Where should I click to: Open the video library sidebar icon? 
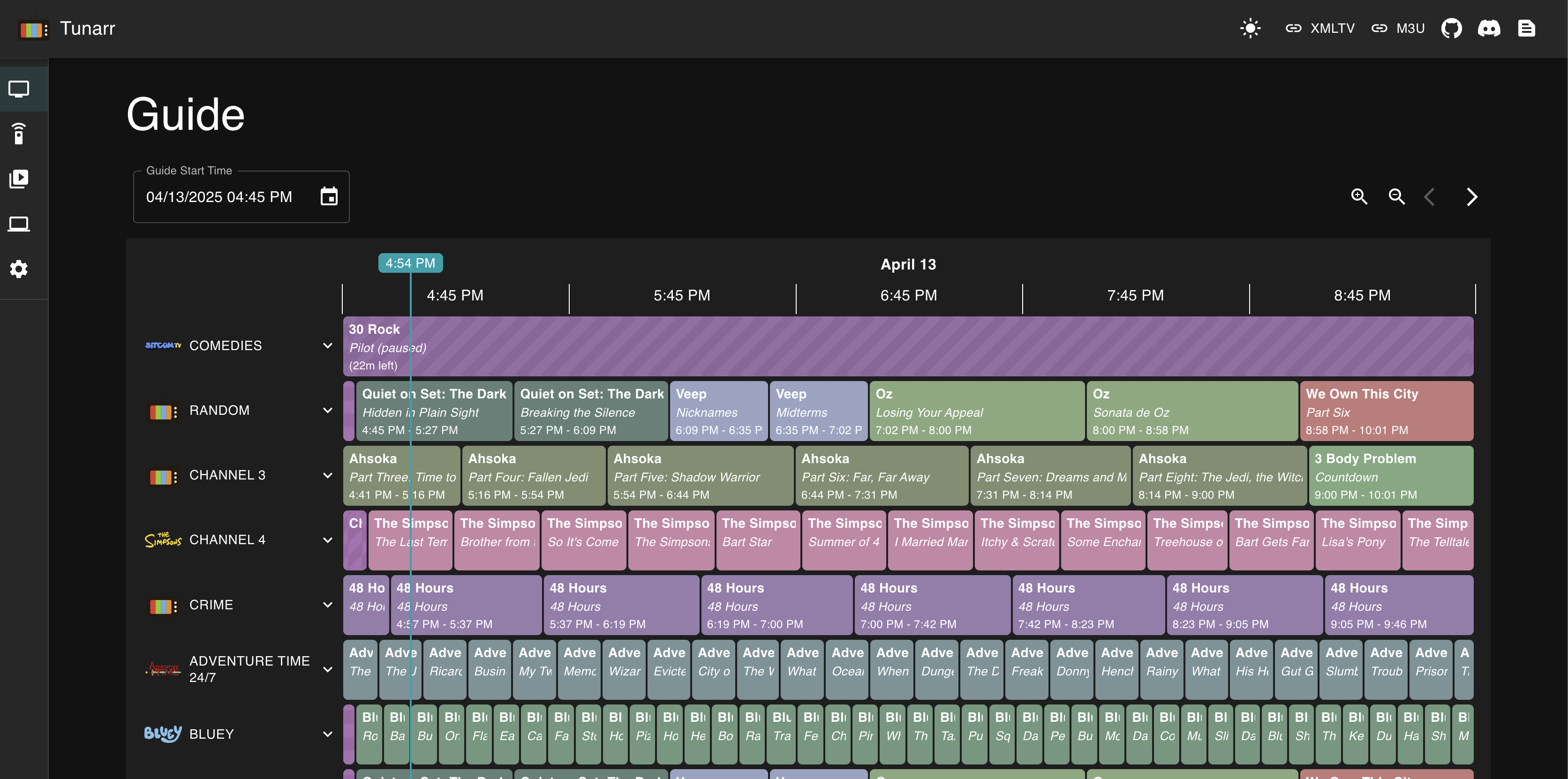[x=19, y=178]
